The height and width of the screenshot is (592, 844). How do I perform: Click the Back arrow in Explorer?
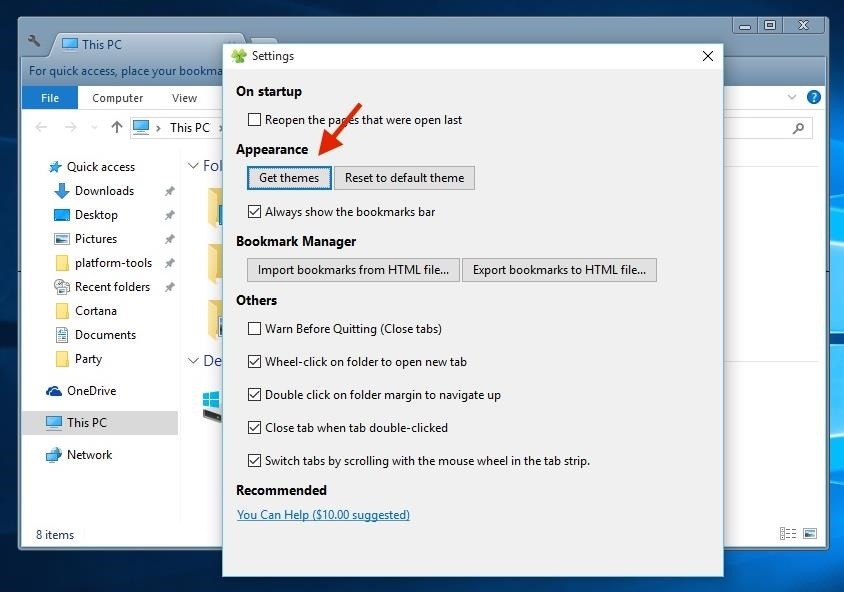(x=41, y=128)
